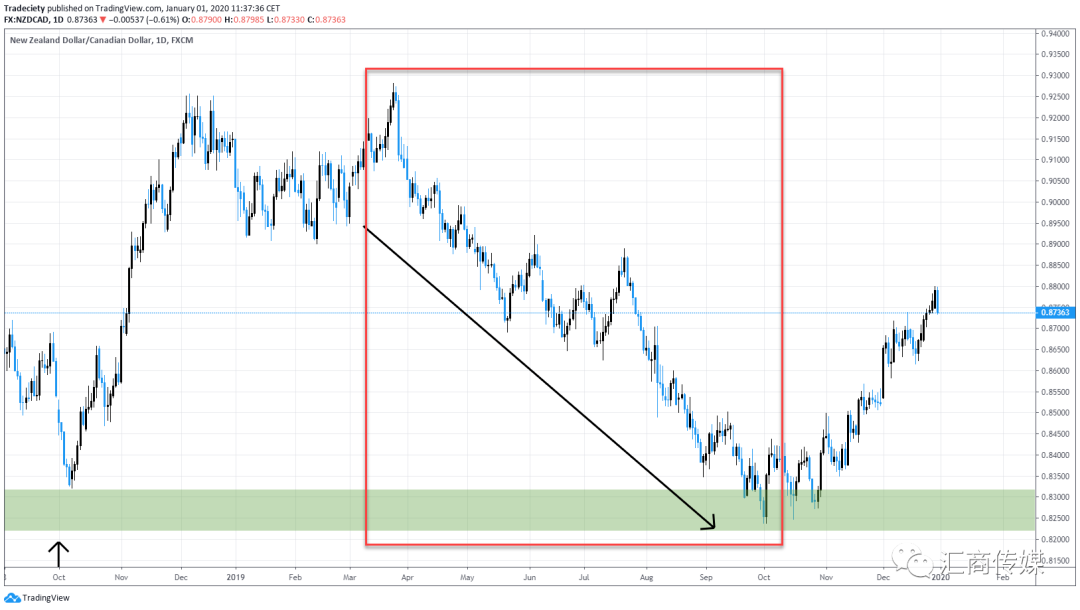Click the Apr label on time axis
The image size is (1080, 610).
[x=407, y=577]
